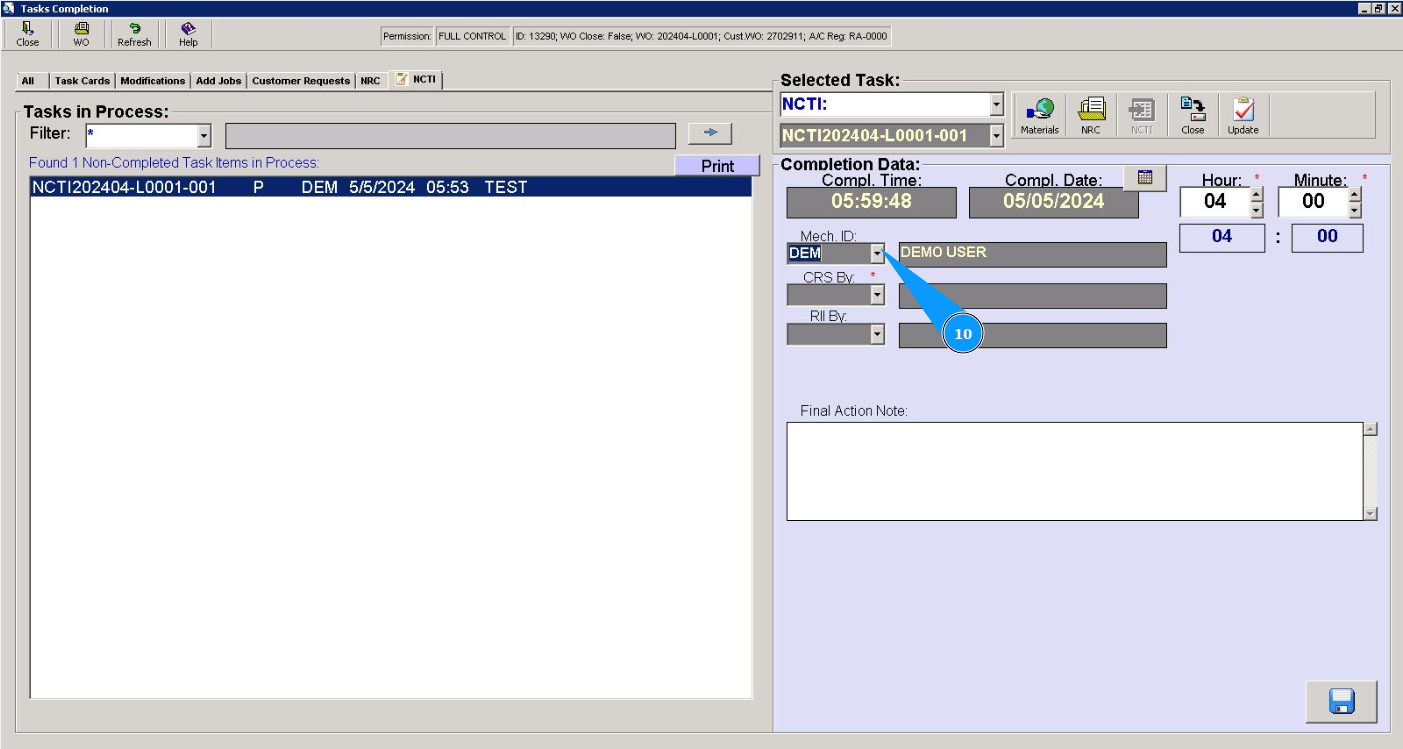This screenshot has width=1403, height=749.
Task: Click the Refresh toolbar icon
Action: tap(134, 35)
